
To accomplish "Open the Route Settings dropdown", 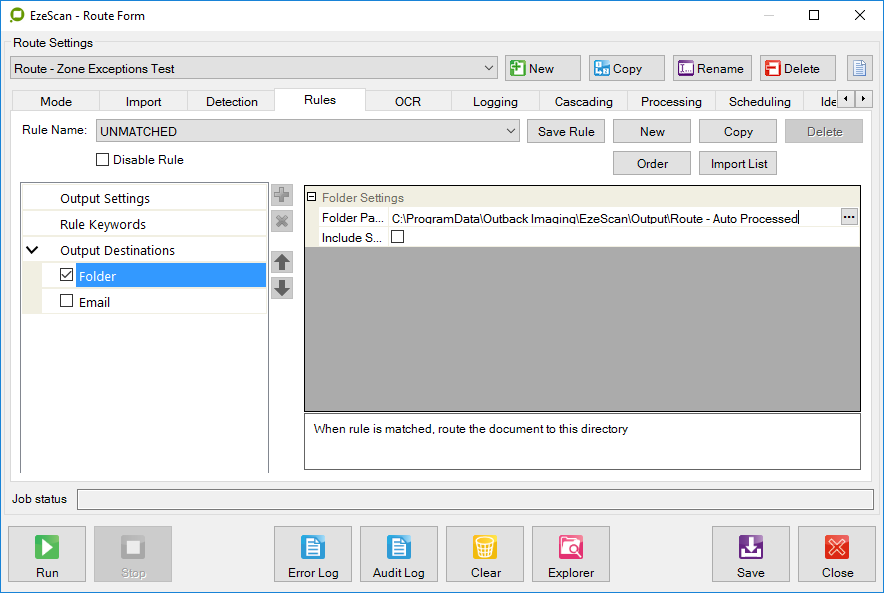I will pos(488,68).
